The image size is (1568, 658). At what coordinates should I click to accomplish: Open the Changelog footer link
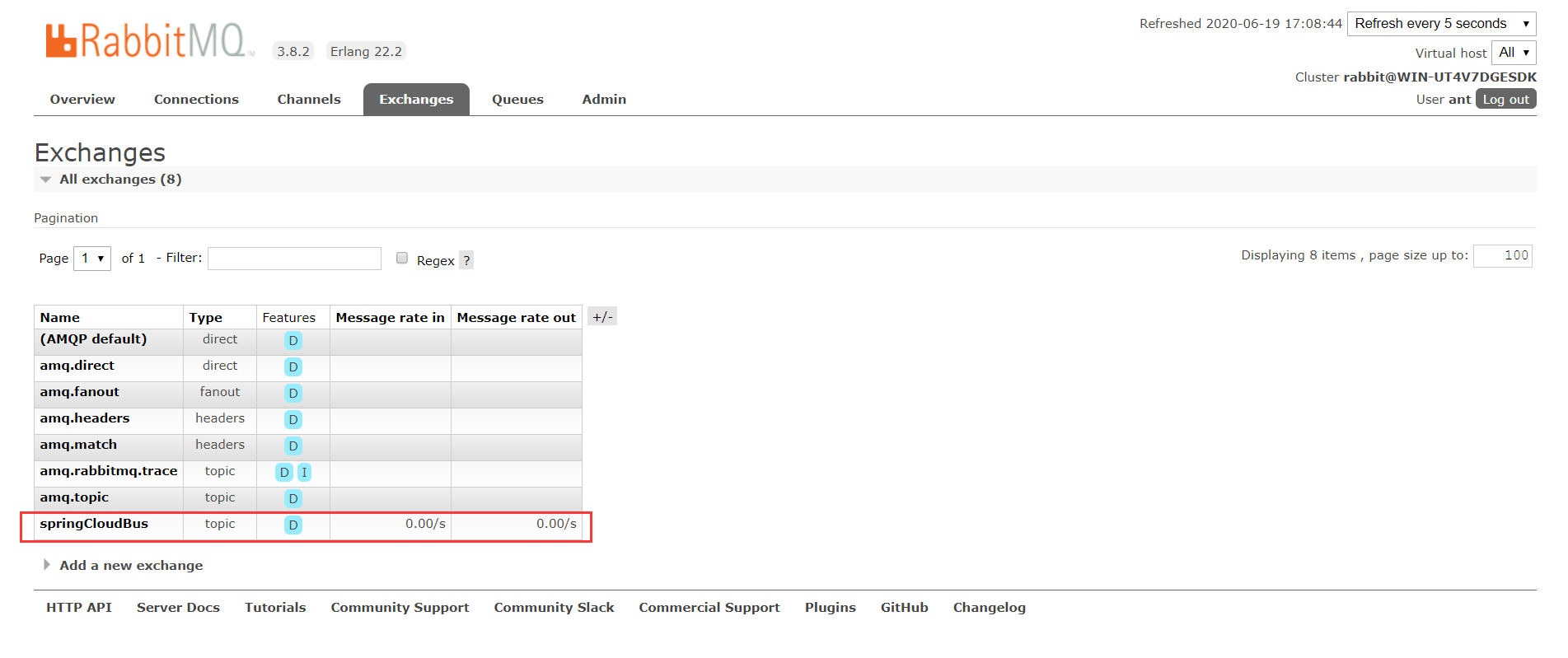pyautogui.click(x=990, y=608)
